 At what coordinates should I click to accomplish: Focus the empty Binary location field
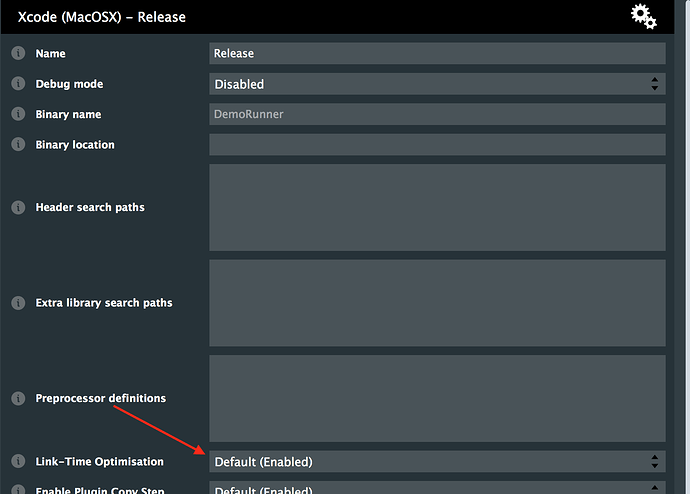(x=437, y=145)
